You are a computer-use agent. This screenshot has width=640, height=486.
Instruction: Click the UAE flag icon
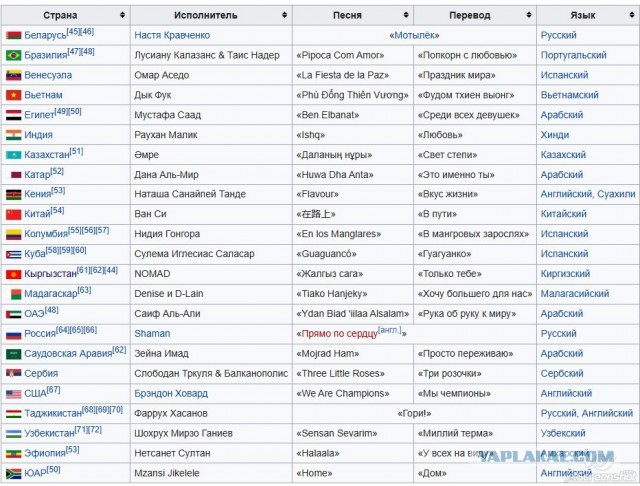pyautogui.click(x=13, y=314)
